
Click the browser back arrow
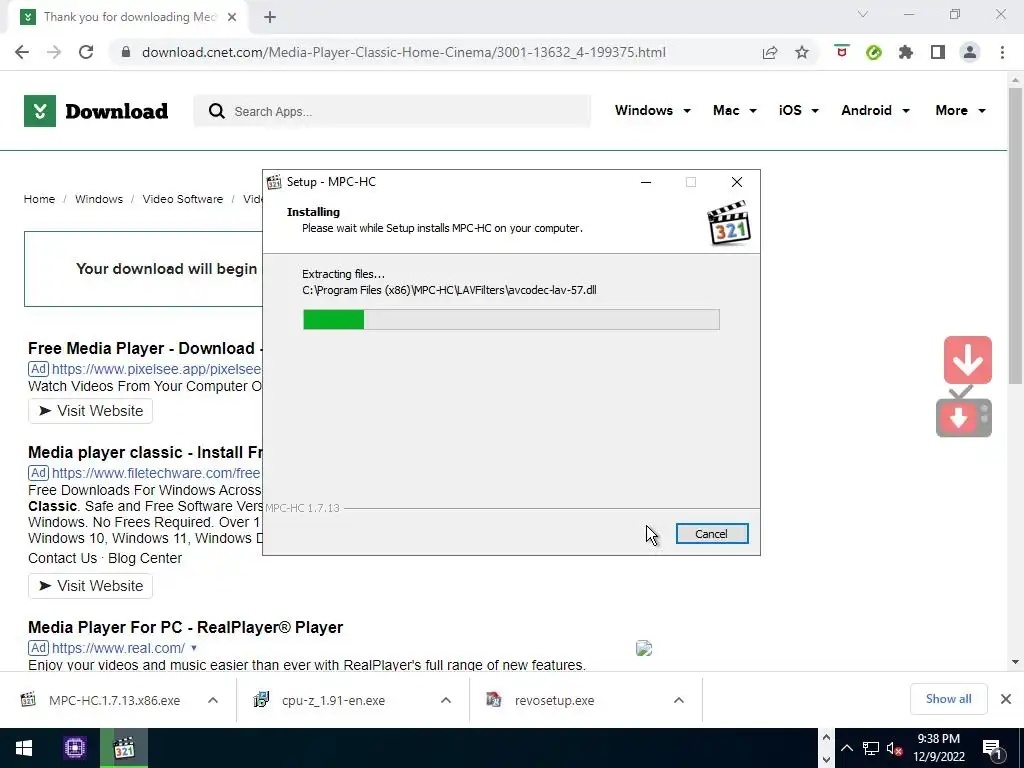[22, 52]
